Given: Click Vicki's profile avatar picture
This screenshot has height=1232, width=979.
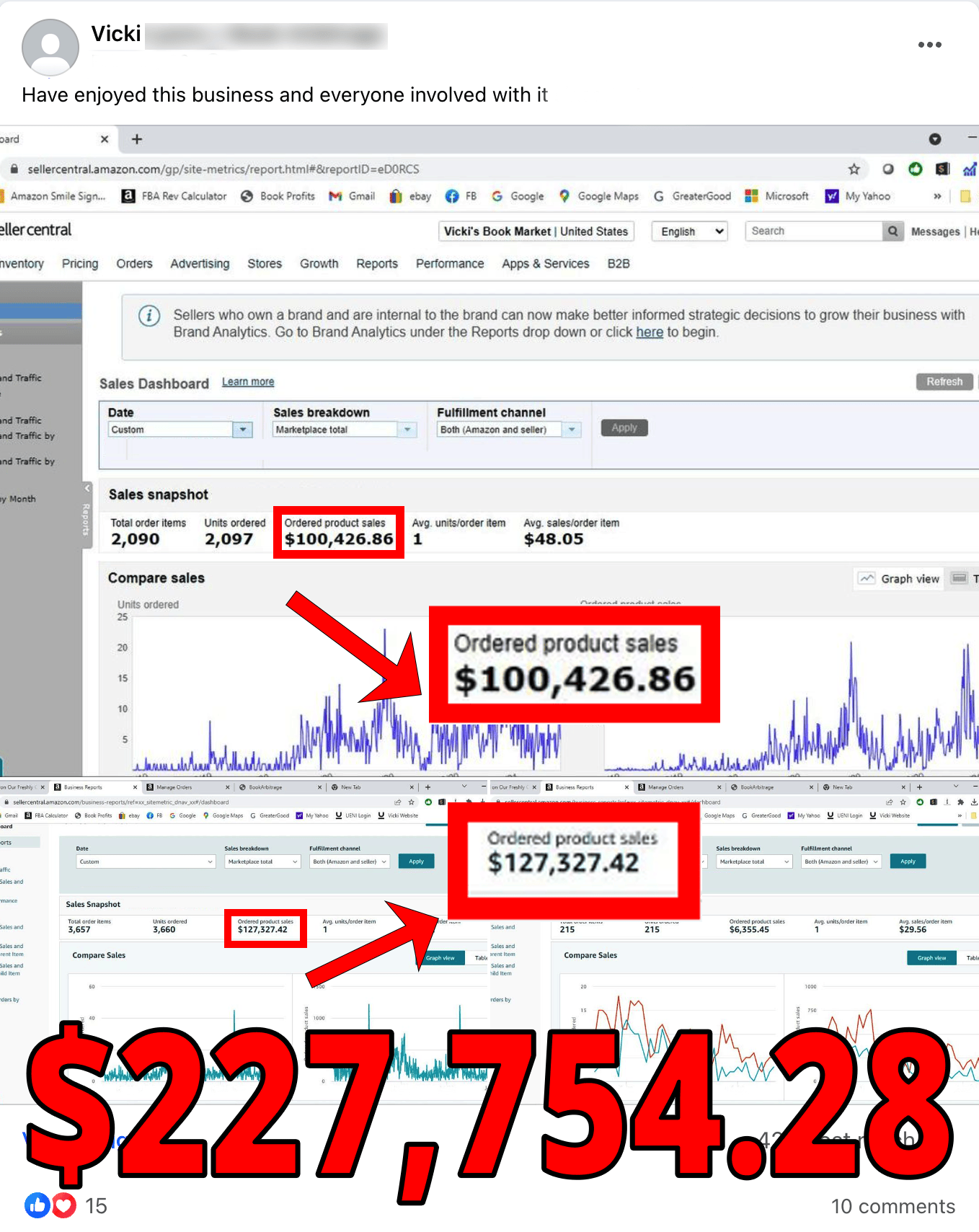Looking at the screenshot, I should coord(50,47).
